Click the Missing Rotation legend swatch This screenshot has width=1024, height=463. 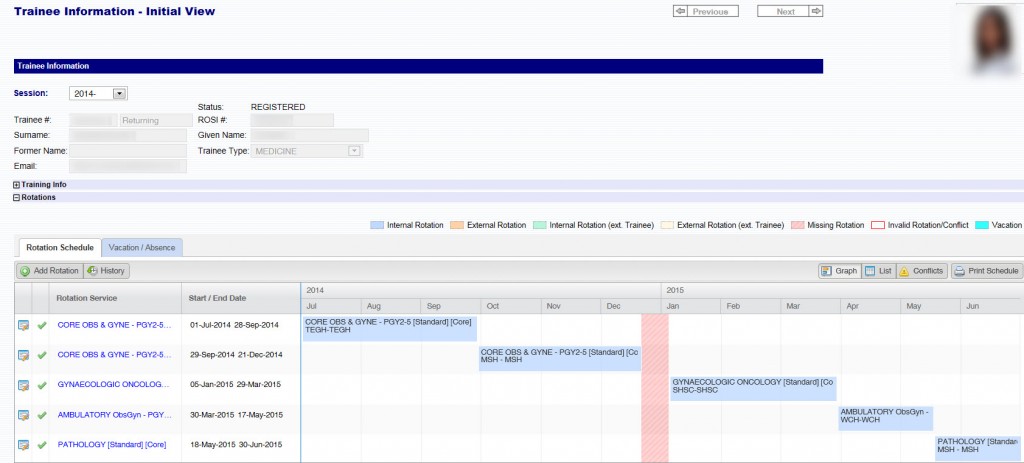(798, 225)
